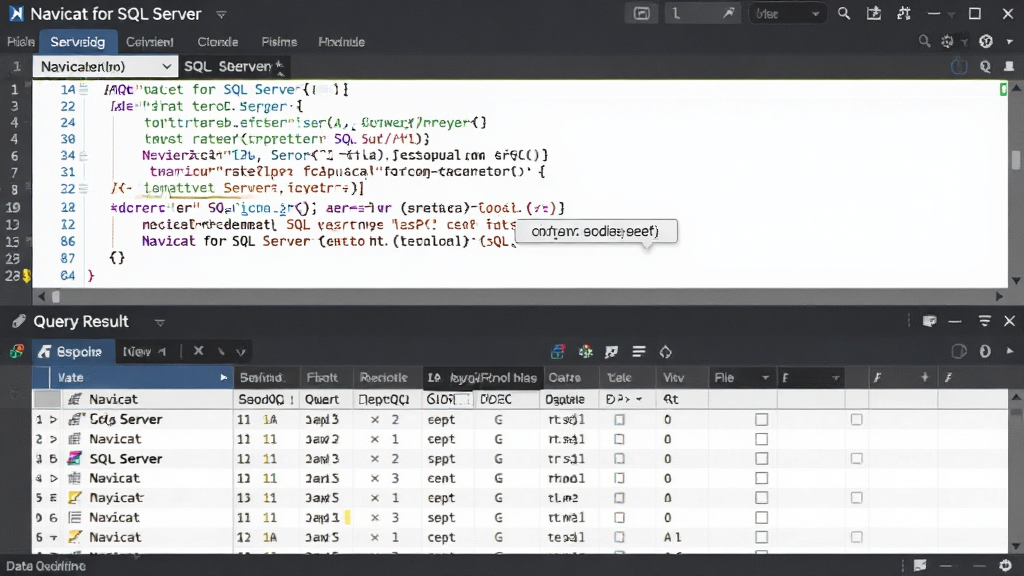This screenshot has width=1024, height=576.
Task: Click the lines list icon in the results toolbar
Action: click(639, 352)
